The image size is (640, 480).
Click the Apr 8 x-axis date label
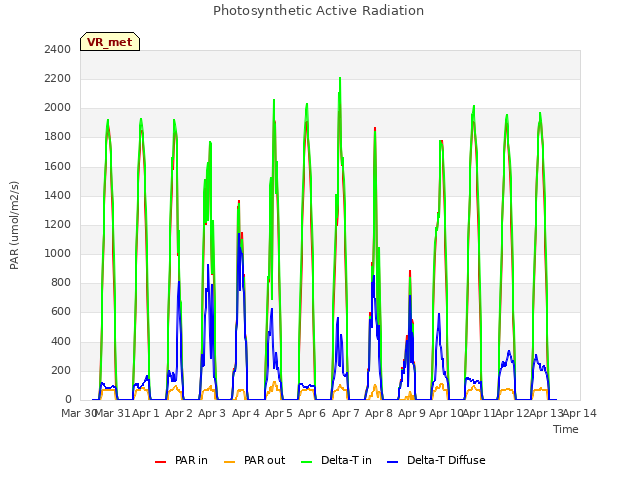tap(379, 413)
